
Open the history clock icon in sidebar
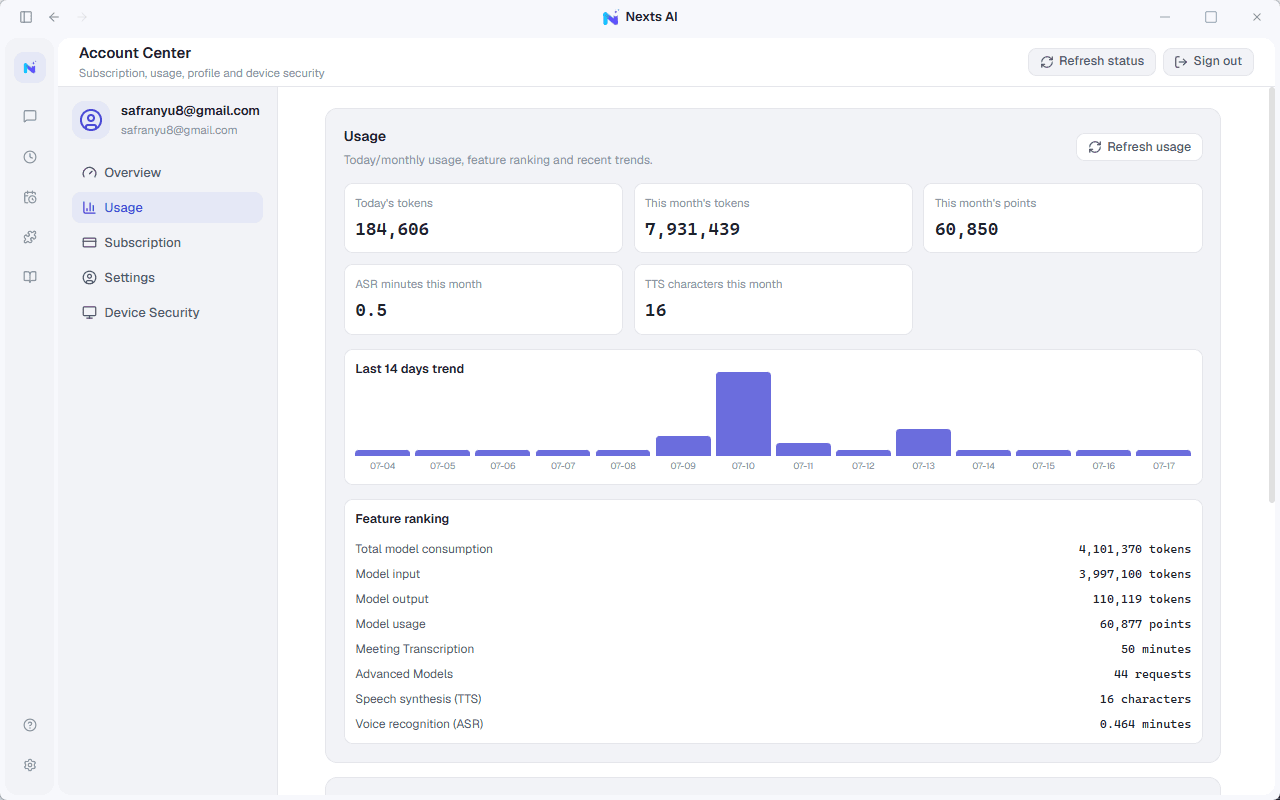point(30,157)
